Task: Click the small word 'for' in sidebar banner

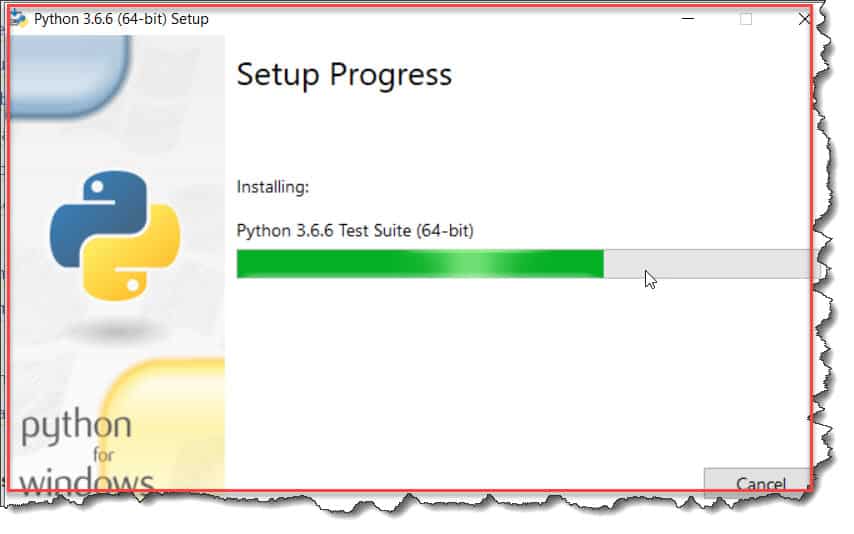Action: coord(103,454)
